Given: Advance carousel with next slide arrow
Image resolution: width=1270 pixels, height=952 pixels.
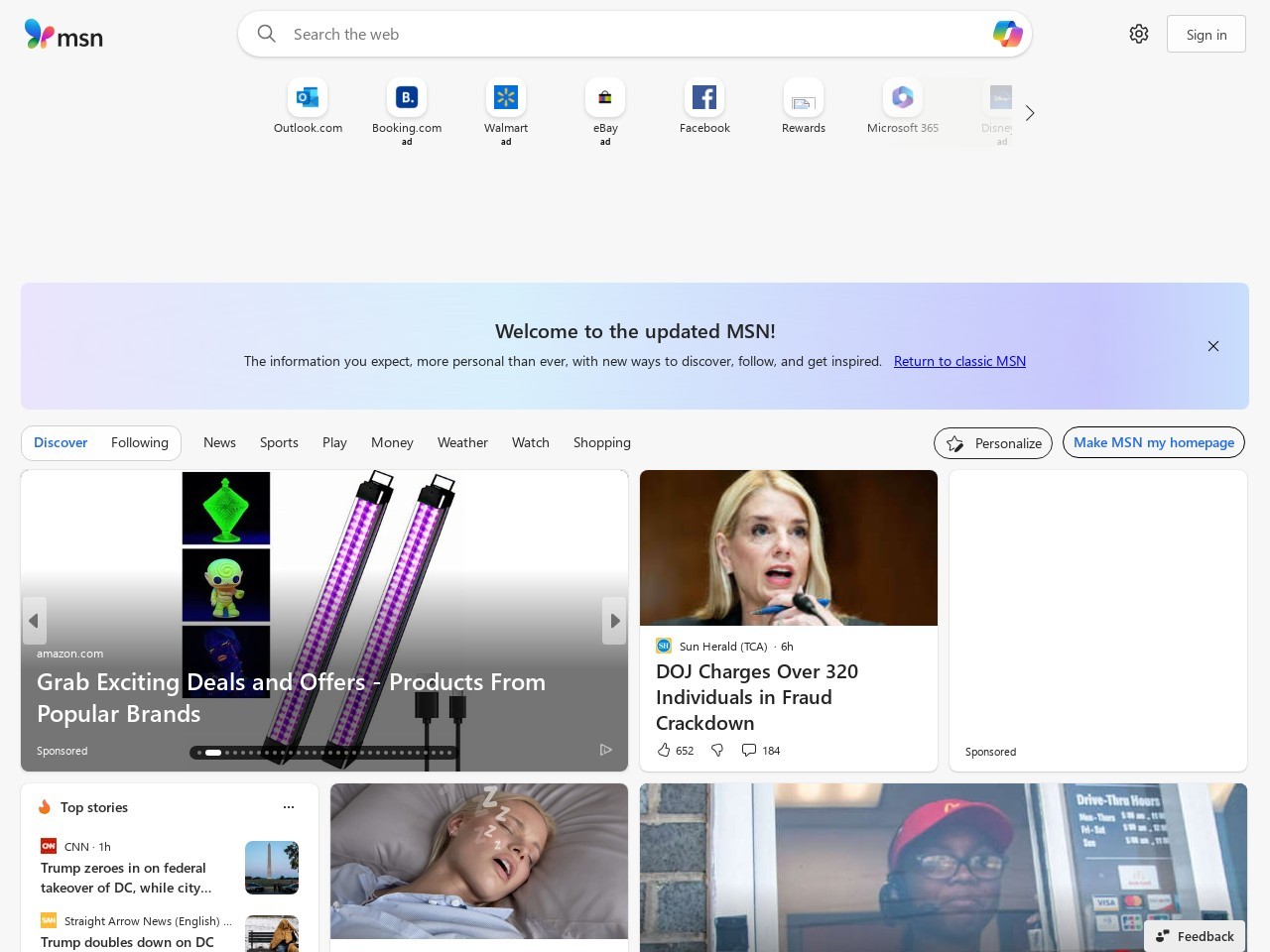Looking at the screenshot, I should [x=615, y=621].
